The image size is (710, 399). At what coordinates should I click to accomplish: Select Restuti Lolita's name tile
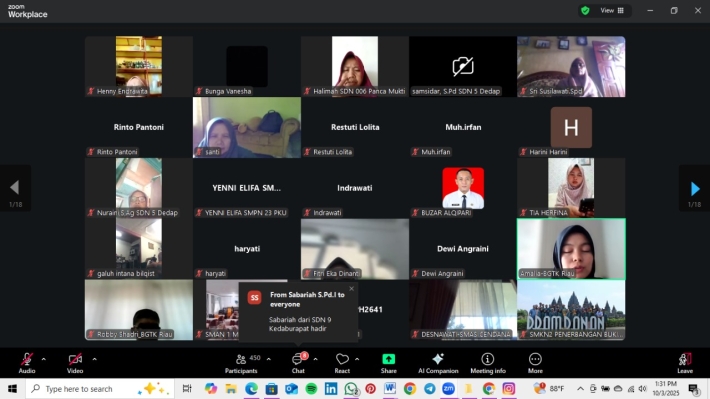point(355,127)
